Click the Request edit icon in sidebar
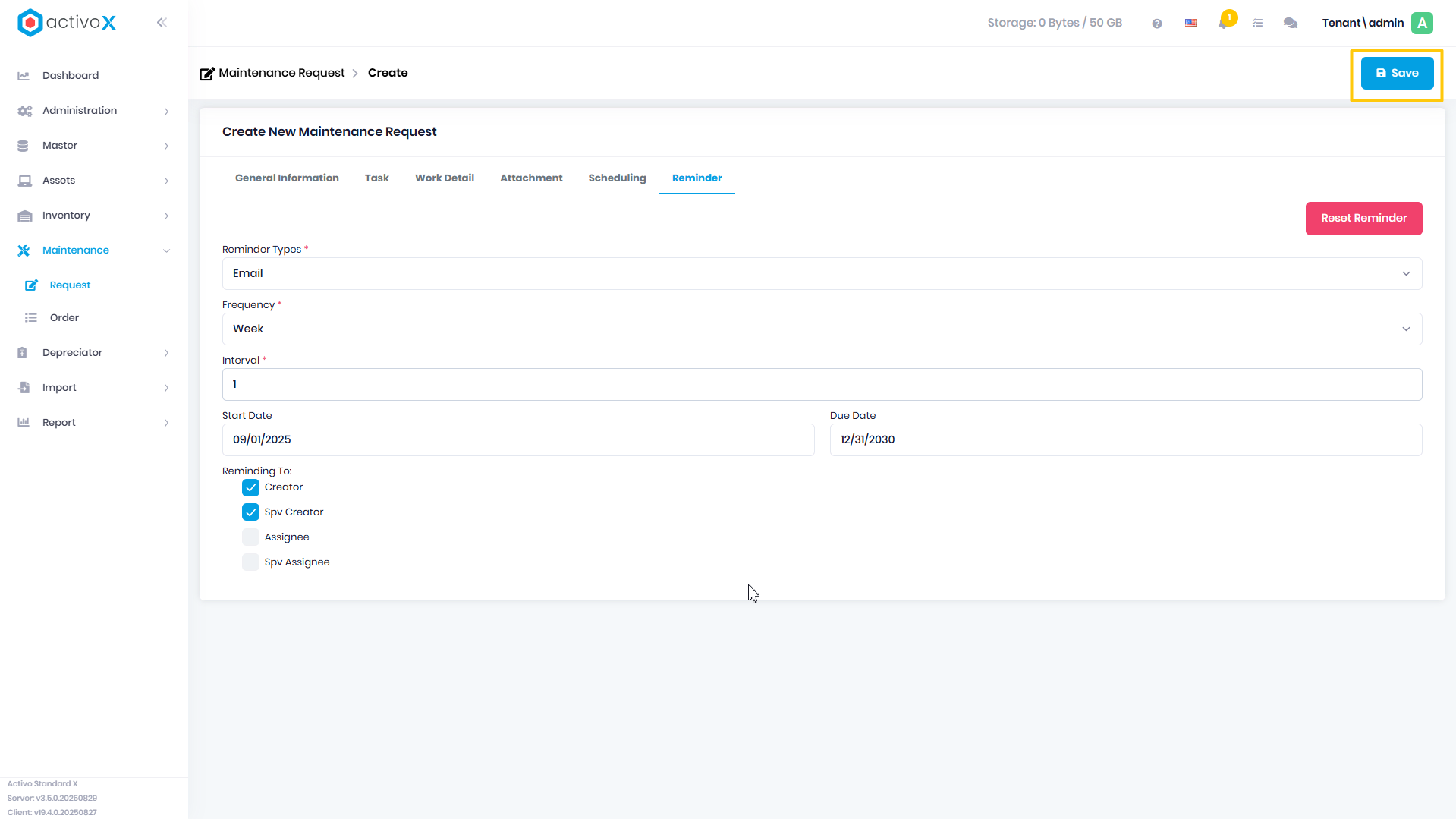The height and width of the screenshot is (819, 1456). coord(31,285)
